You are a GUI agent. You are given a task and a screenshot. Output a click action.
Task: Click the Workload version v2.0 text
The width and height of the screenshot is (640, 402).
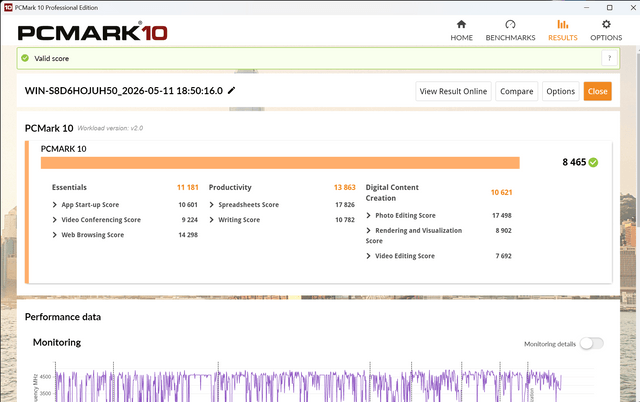[110, 128]
